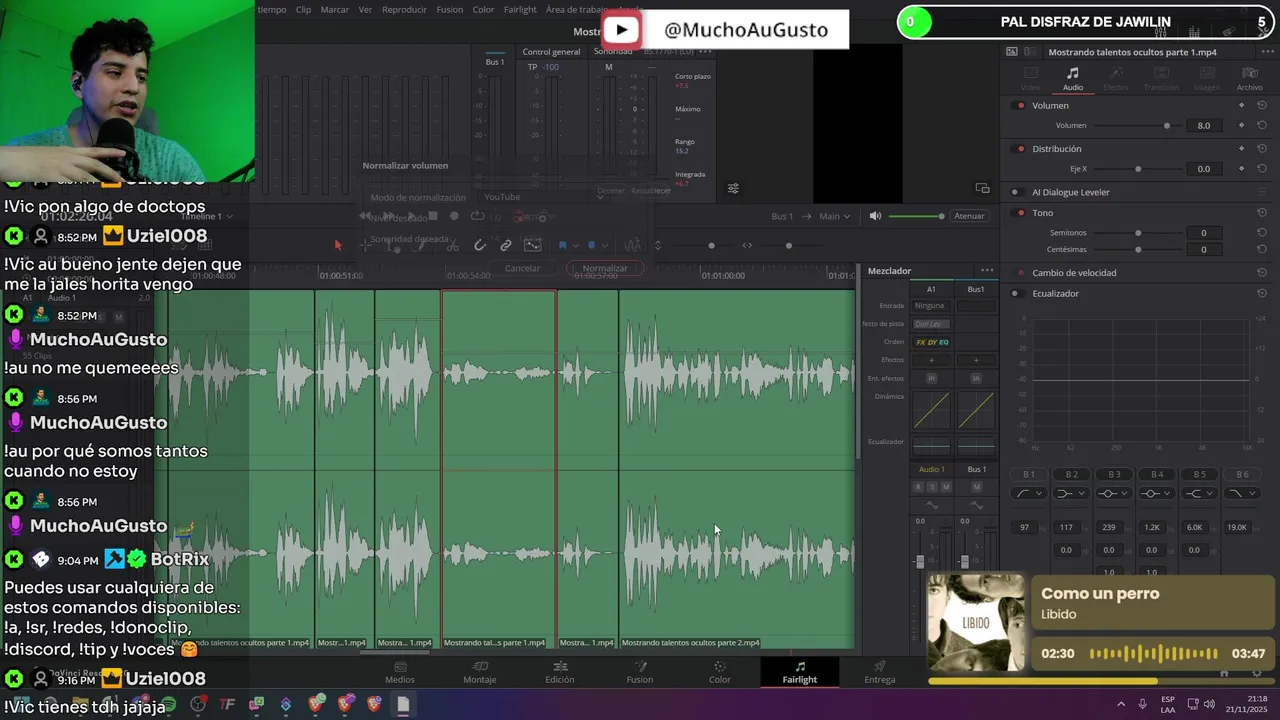Reset the Volumen section
Viewport: 1280px width, 720px height.
(1262, 105)
